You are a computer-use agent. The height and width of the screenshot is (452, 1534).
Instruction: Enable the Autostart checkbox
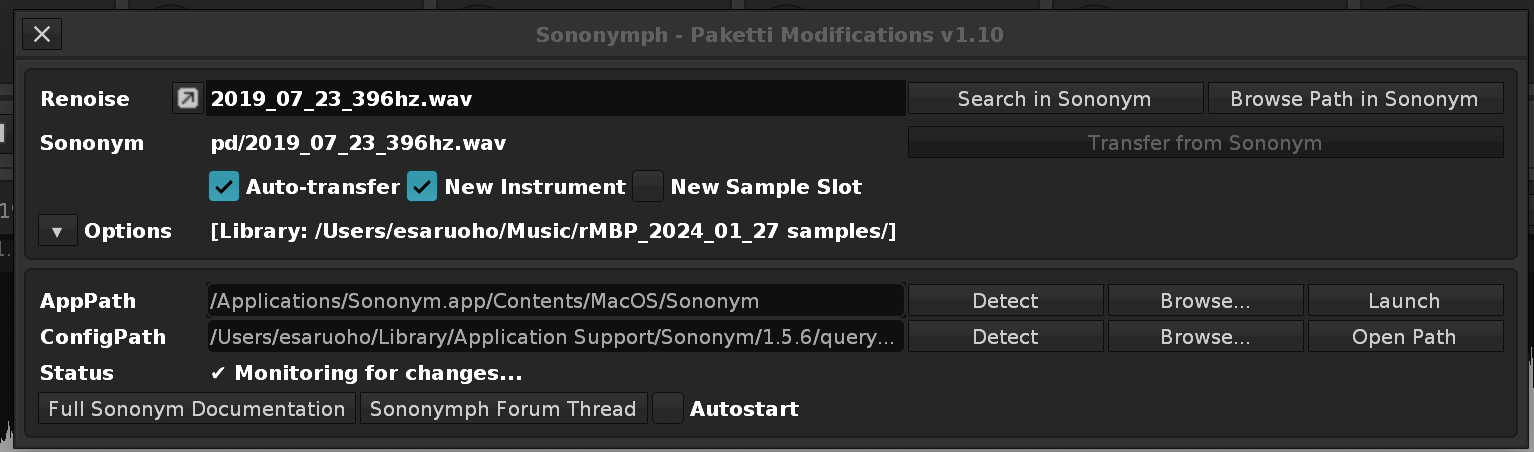click(668, 409)
